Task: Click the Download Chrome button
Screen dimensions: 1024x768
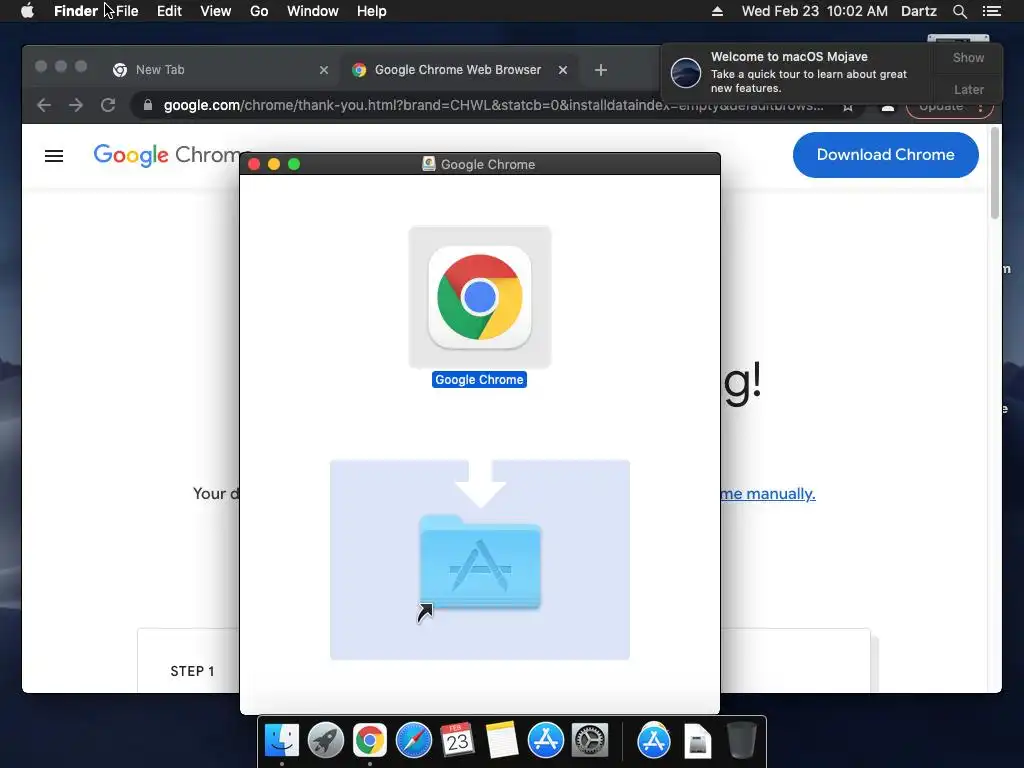Action: pos(886,155)
